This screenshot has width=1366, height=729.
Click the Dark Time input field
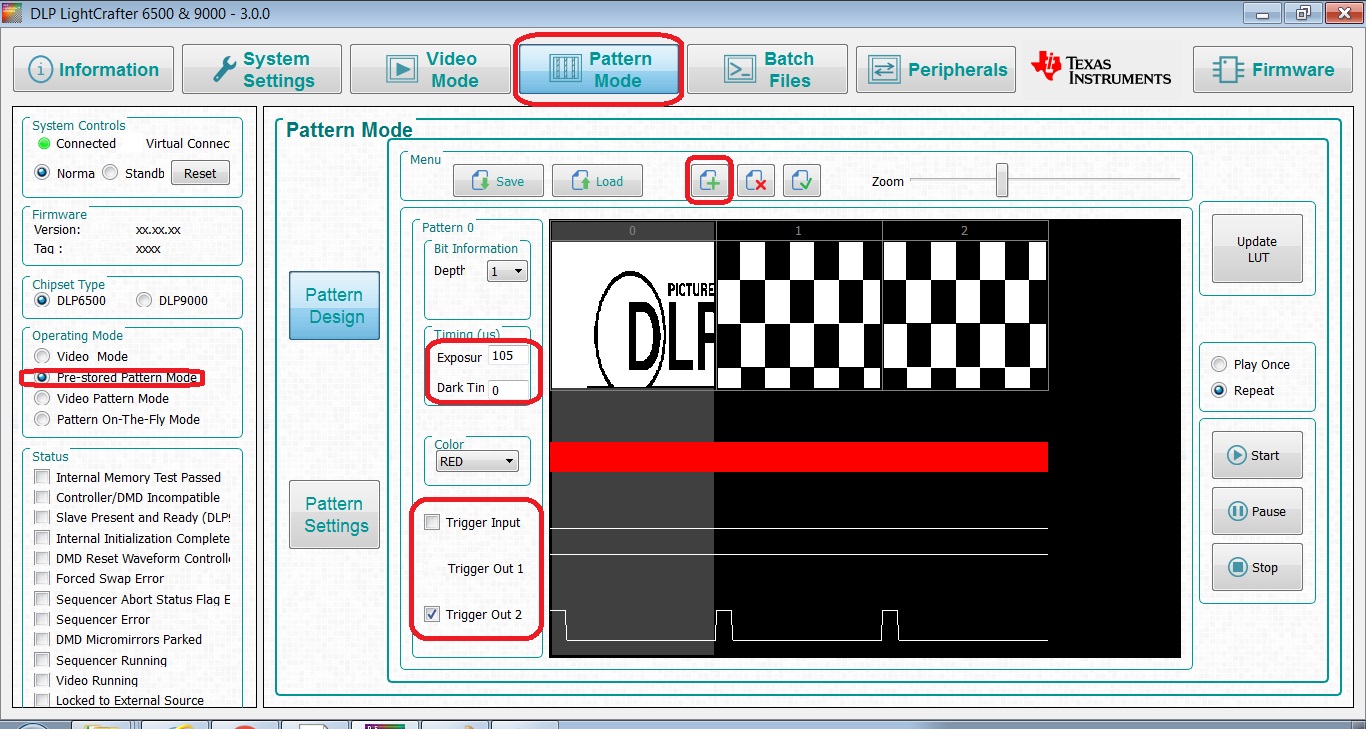coord(509,389)
